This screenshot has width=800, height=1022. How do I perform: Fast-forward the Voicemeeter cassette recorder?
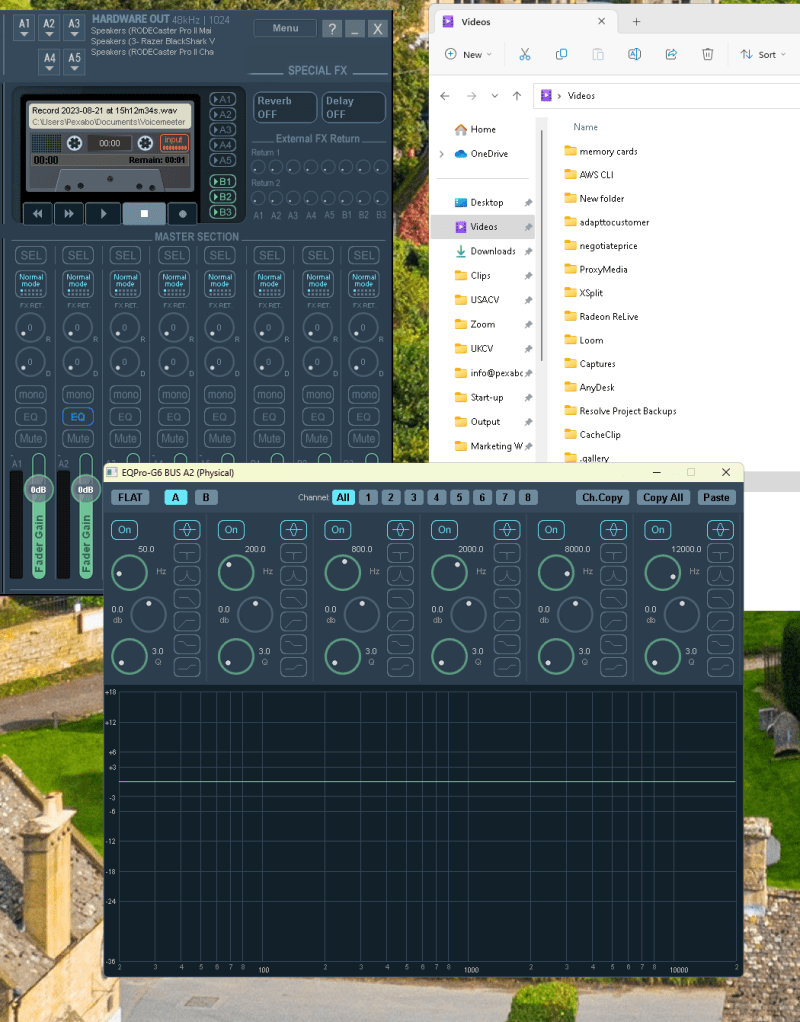pos(69,213)
